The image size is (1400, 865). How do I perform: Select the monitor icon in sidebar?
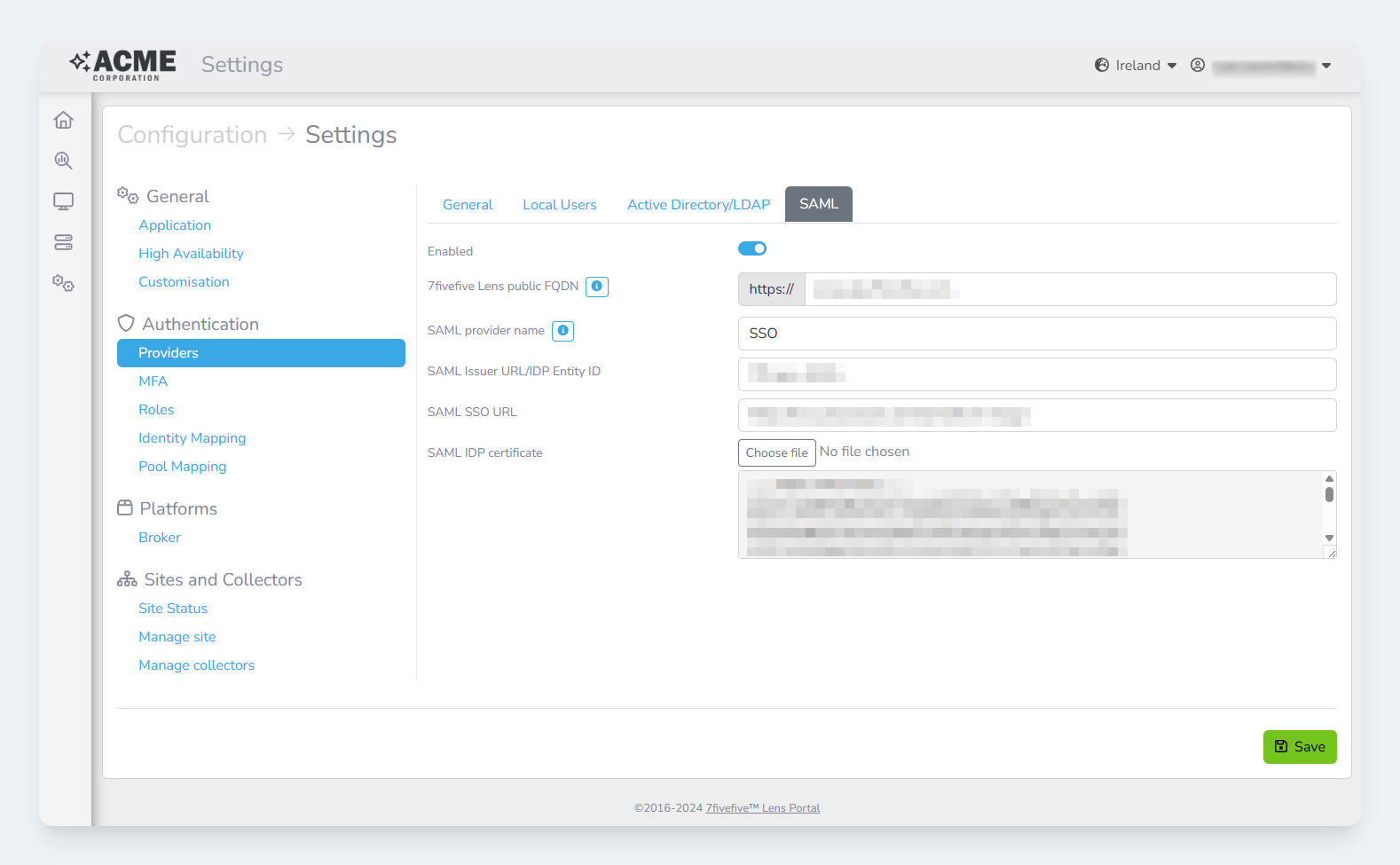coord(63,201)
